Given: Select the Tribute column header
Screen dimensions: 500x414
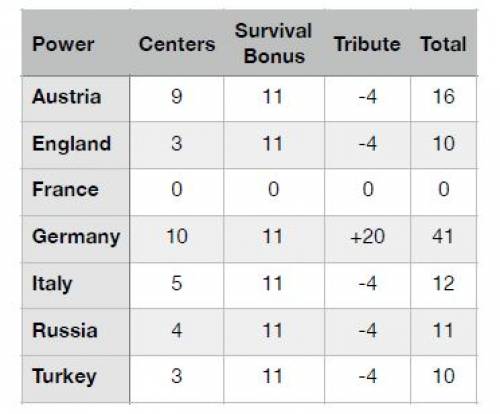Looking at the screenshot, I should click(367, 44).
